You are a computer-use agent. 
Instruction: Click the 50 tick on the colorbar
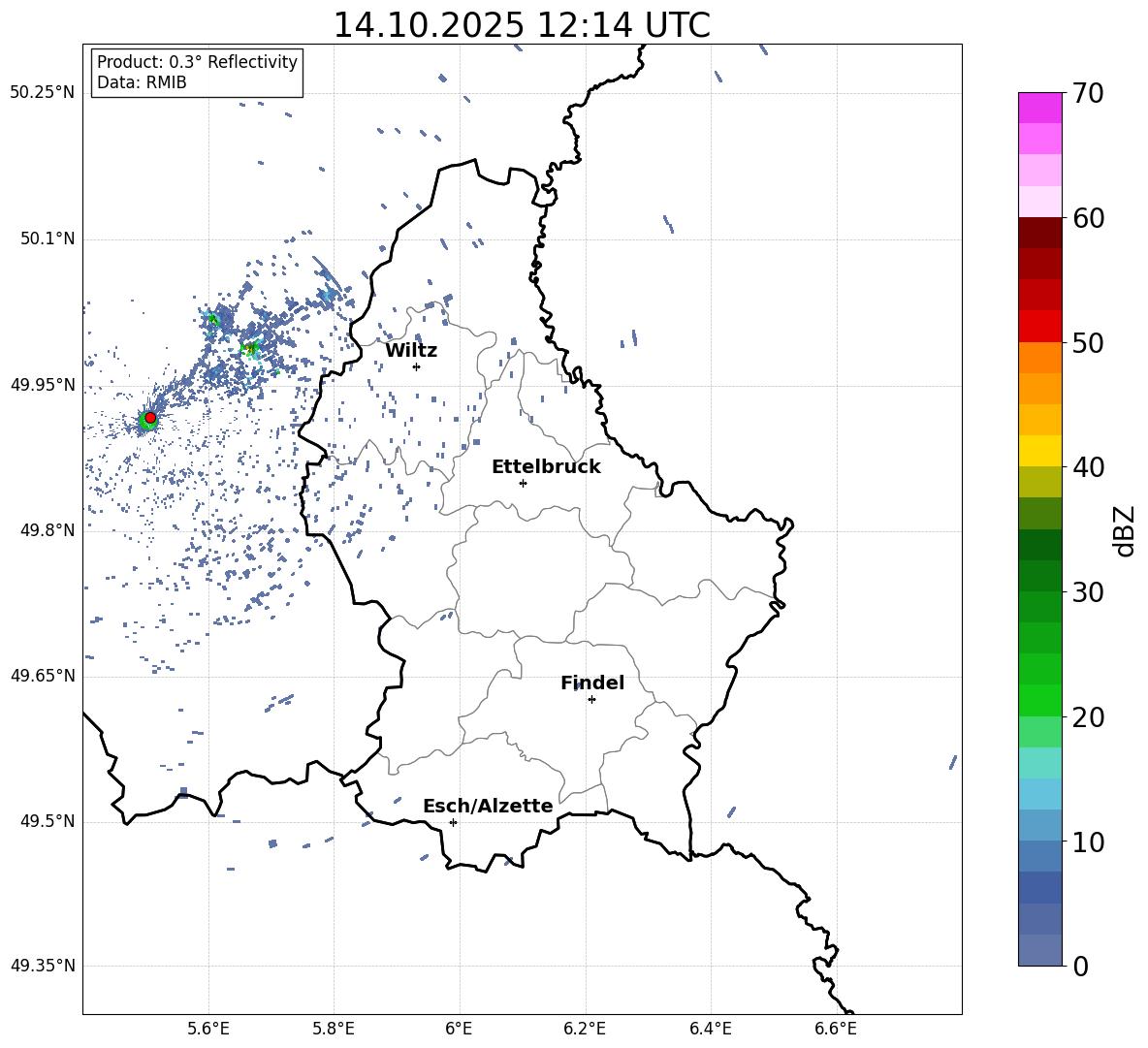pyautogui.click(x=1088, y=342)
